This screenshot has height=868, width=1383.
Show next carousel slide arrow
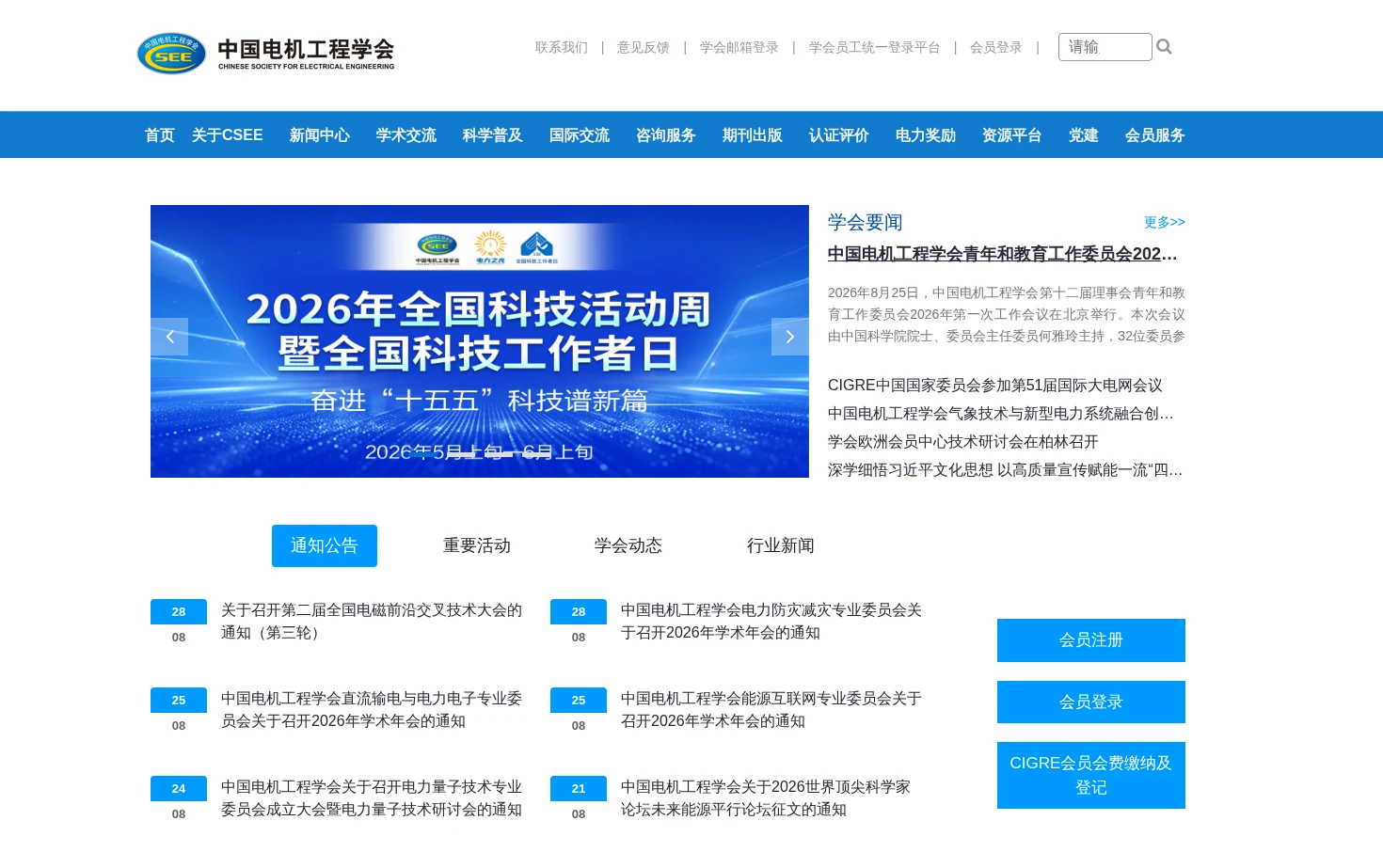[790, 337]
